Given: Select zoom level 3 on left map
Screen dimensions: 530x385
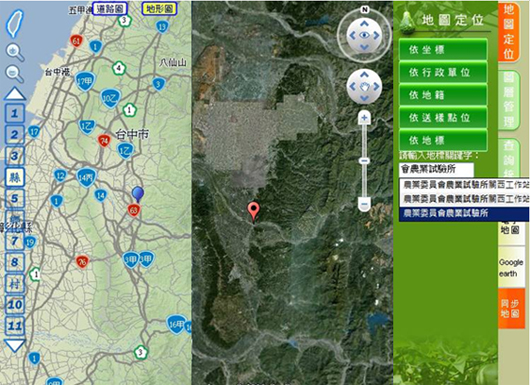Looking at the screenshot, I should coord(15,156).
